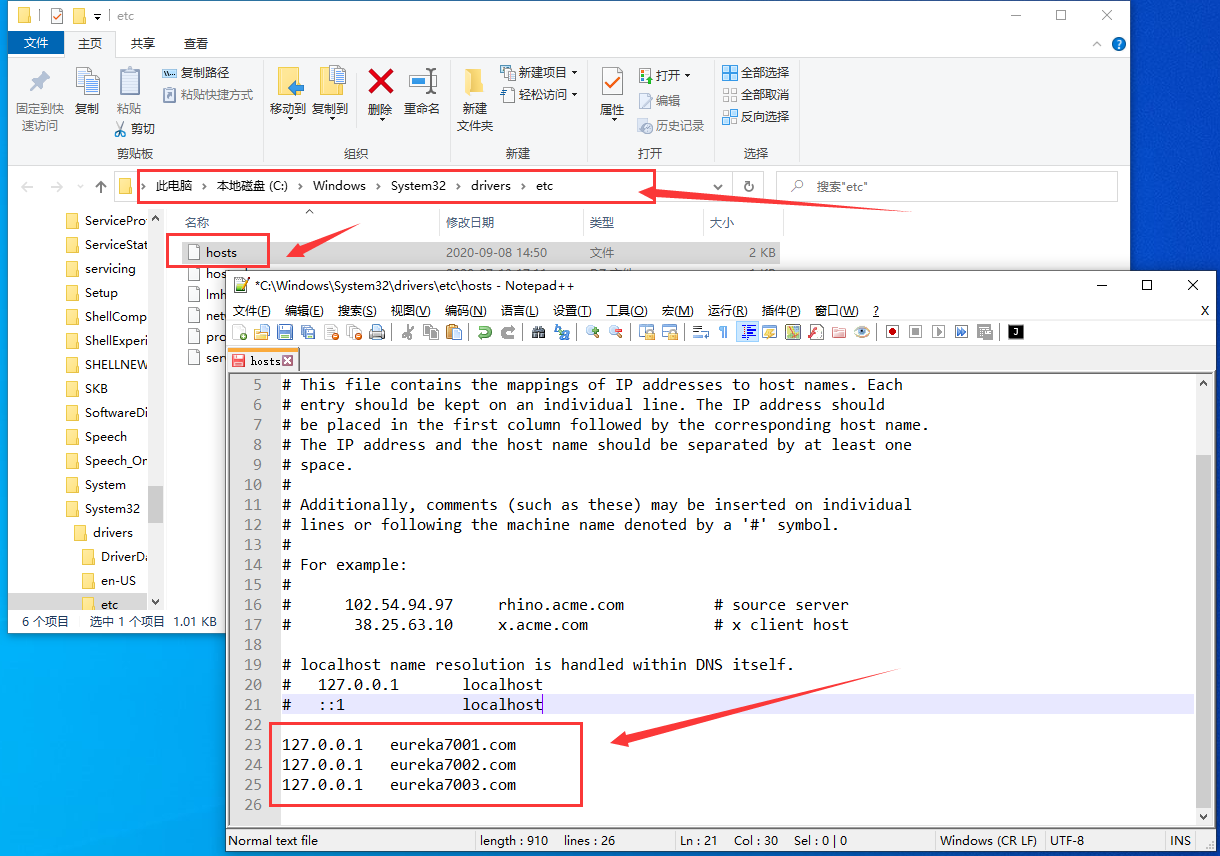Viewport: 1220px width, 856px height.
Task: Click Select All in the Explorer ribbon
Action: 756,73
